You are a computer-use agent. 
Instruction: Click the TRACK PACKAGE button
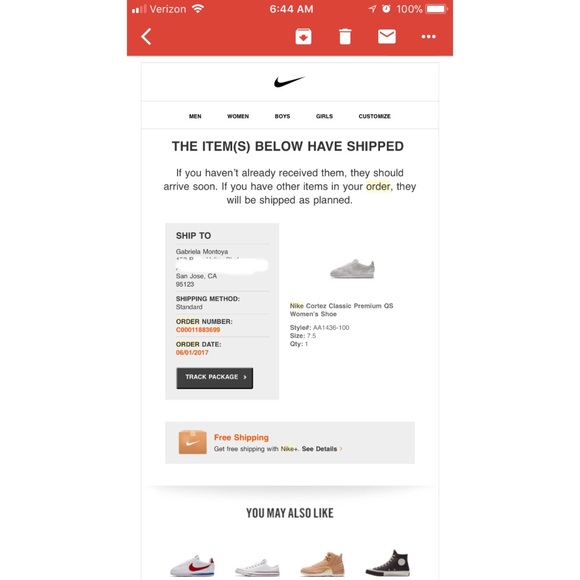point(215,378)
